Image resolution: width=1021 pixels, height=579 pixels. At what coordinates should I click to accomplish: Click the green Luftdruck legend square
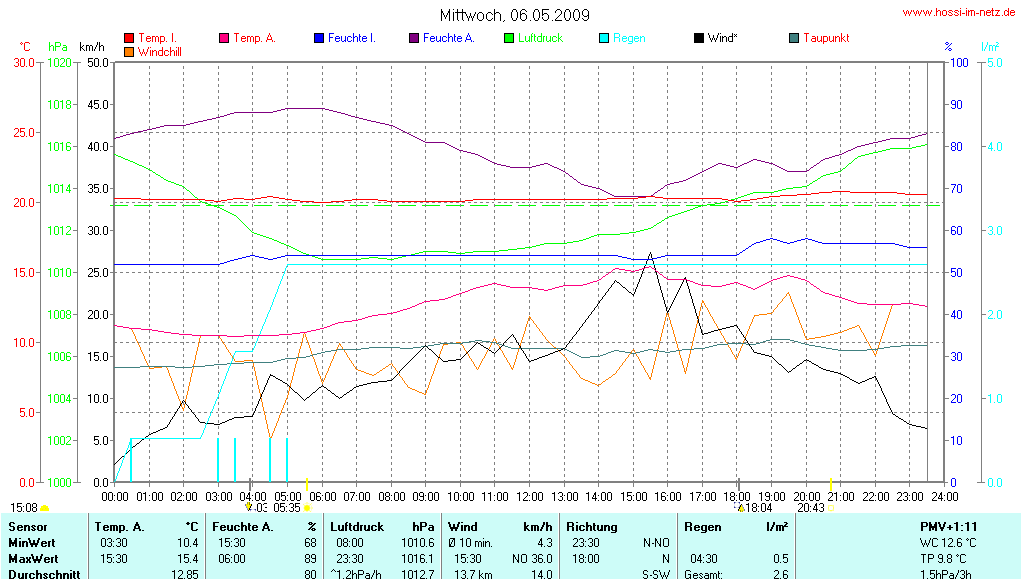[508, 38]
